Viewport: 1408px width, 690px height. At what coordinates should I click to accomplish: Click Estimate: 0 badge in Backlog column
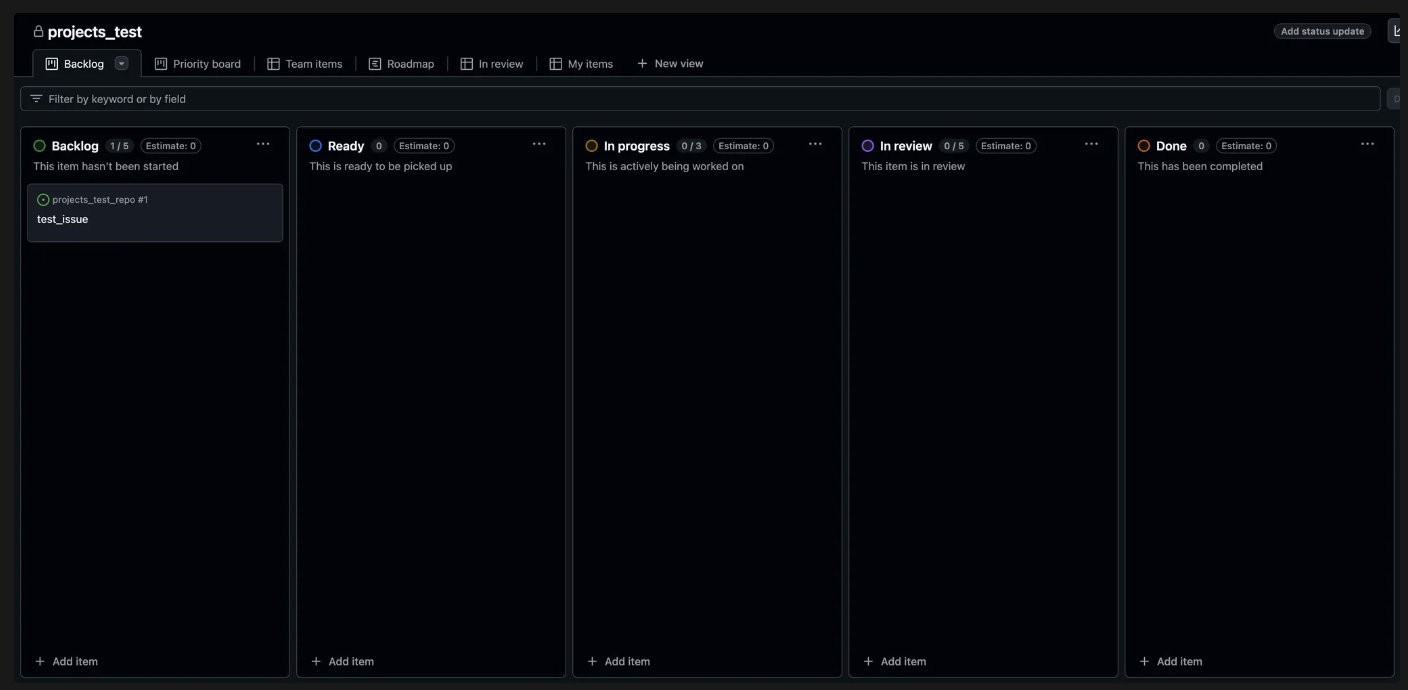pyautogui.click(x=171, y=146)
